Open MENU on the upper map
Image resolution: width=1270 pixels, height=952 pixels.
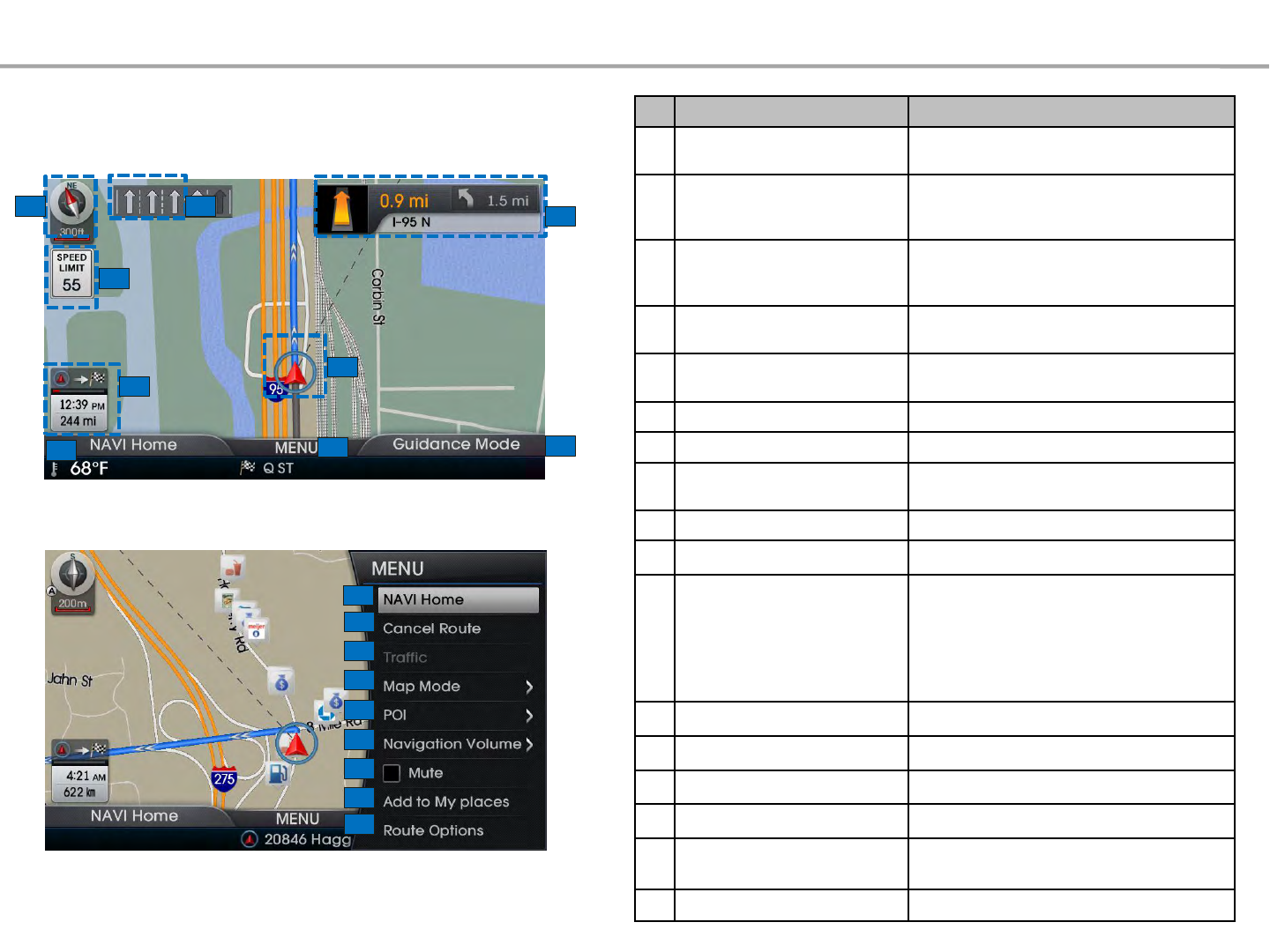click(x=295, y=448)
